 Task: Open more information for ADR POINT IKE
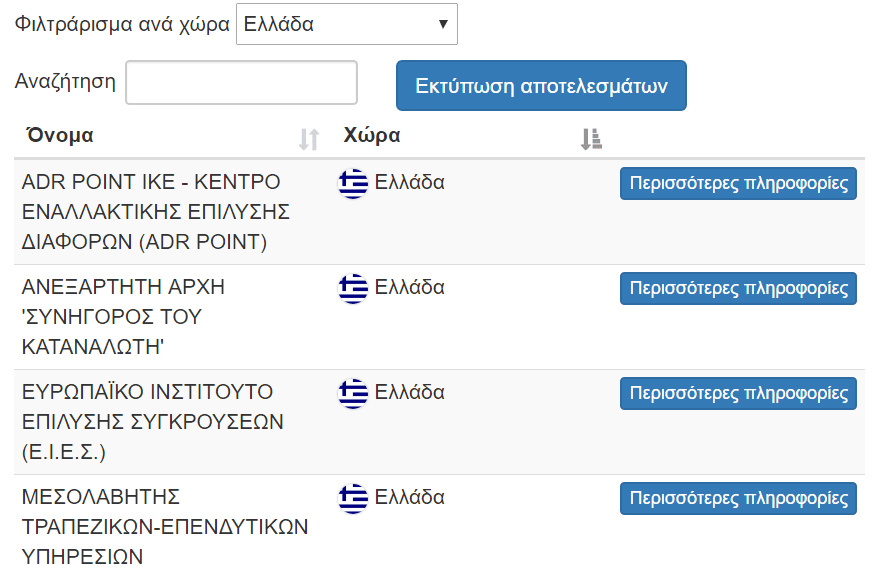(x=738, y=183)
